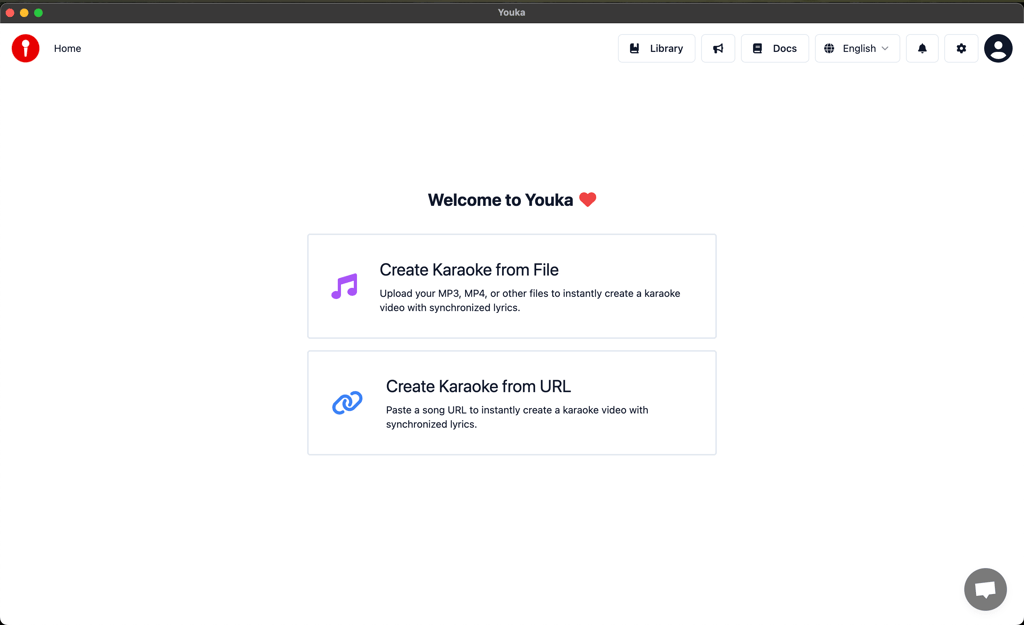Viewport: 1024px width, 625px height.
Task: Select the Create Karaoke from URL card
Action: click(x=512, y=403)
